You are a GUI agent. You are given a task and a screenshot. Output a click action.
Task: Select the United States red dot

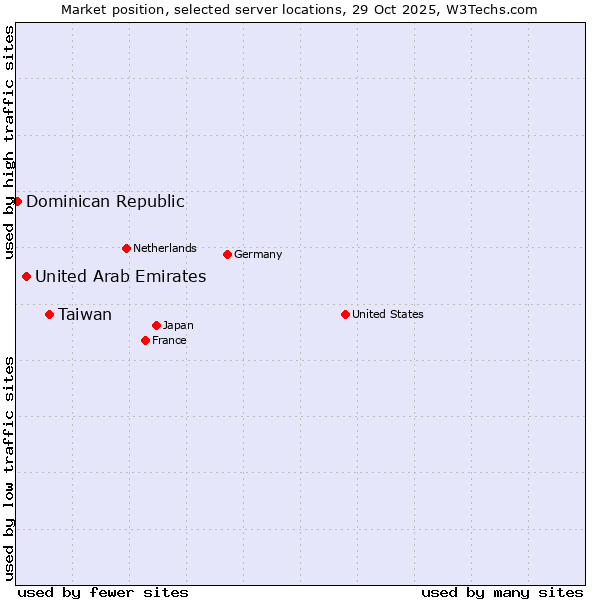tap(345, 314)
